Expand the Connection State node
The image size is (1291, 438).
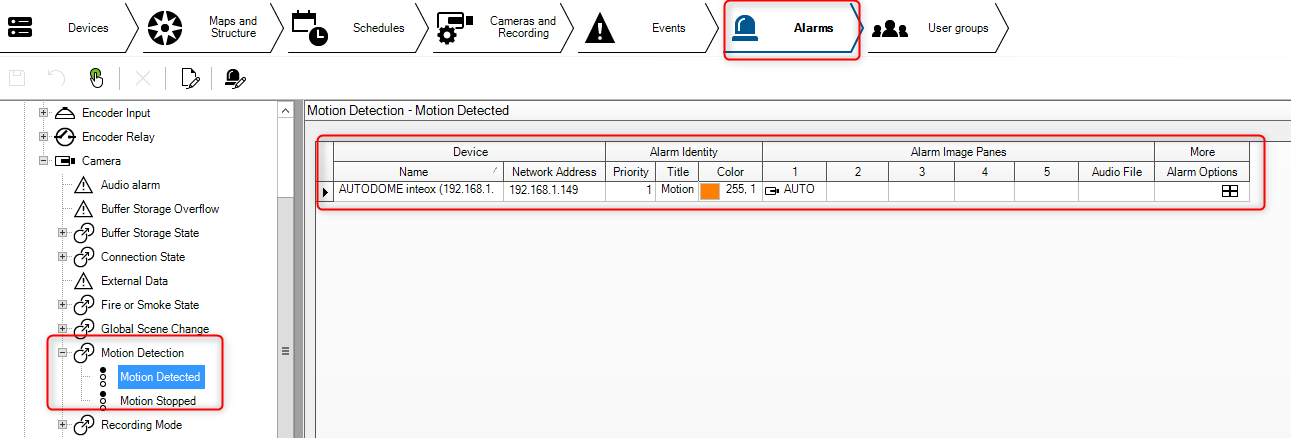[62, 257]
